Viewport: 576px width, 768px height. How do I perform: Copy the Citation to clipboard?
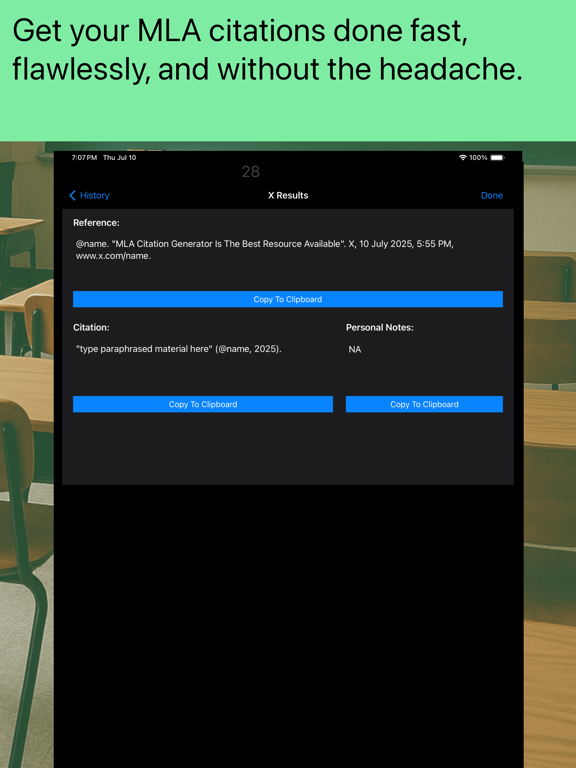pyautogui.click(x=203, y=404)
